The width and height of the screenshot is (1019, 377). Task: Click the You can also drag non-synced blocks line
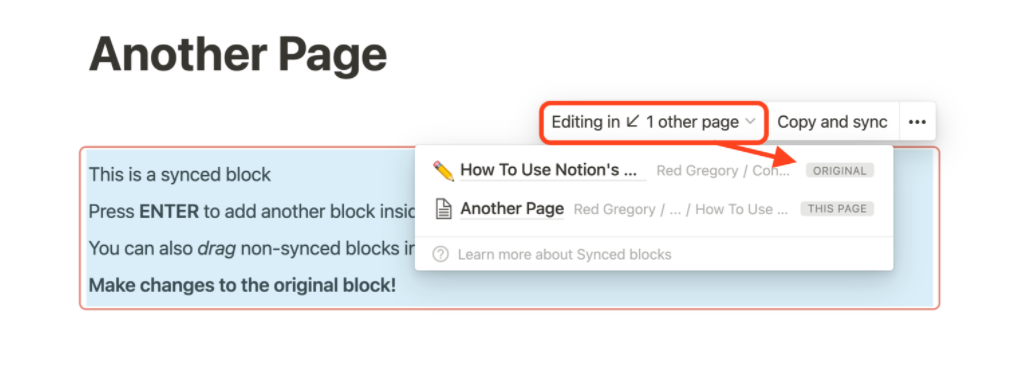(x=252, y=249)
